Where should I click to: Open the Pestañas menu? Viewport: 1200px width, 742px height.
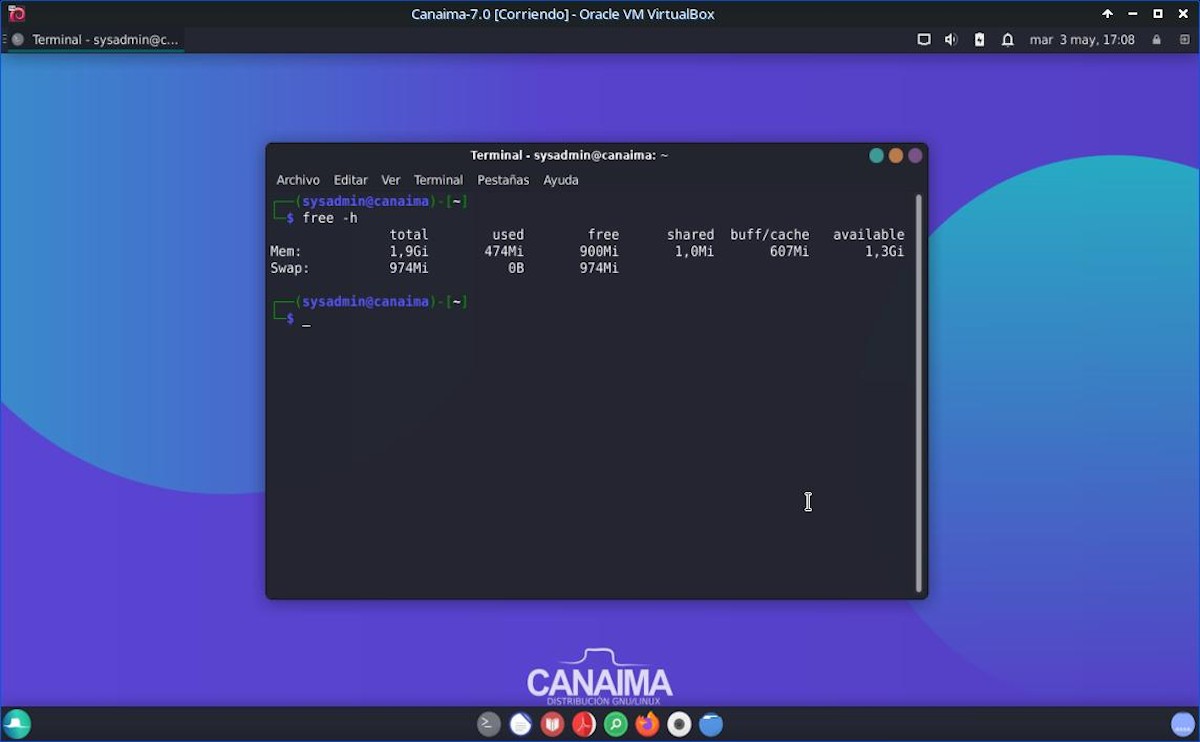coord(503,180)
